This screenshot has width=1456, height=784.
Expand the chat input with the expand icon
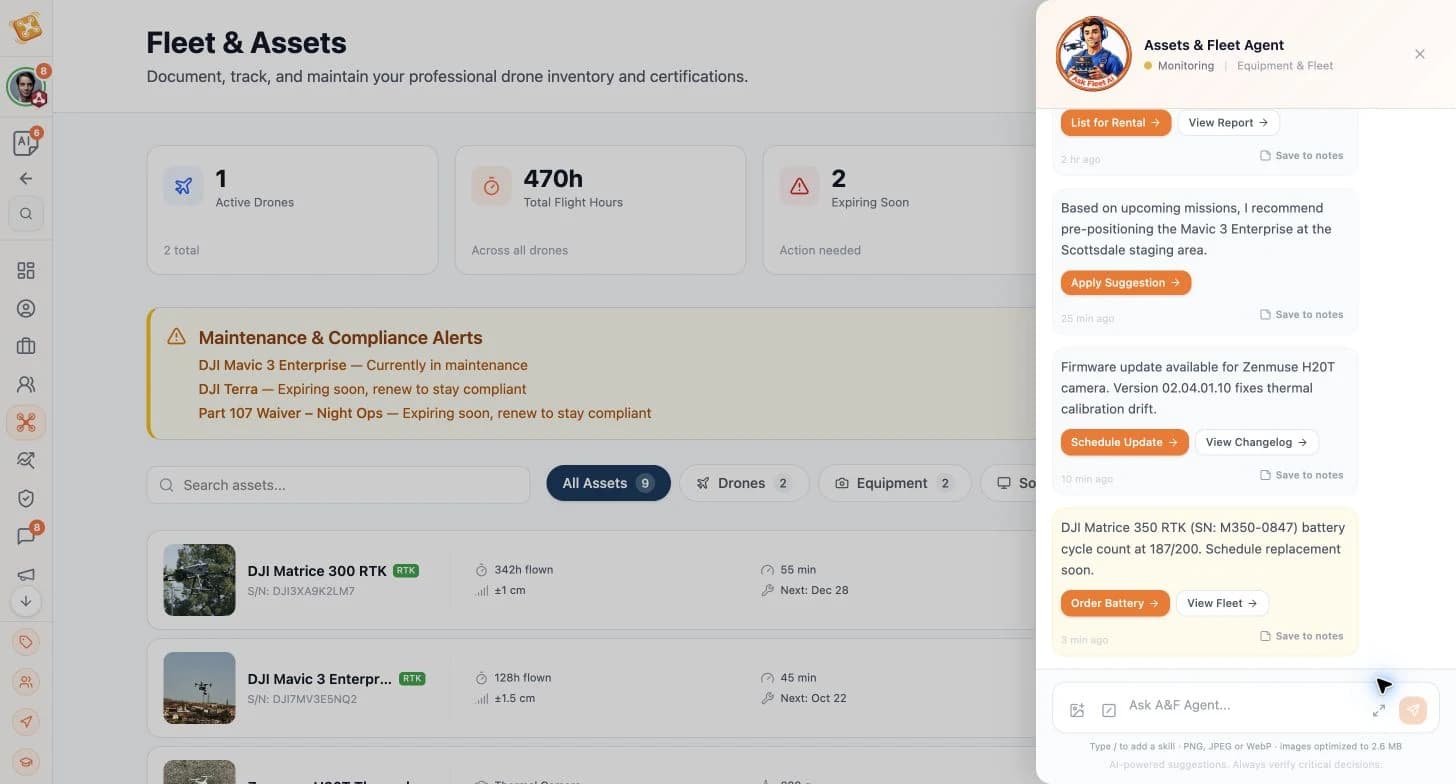pyautogui.click(x=1378, y=710)
